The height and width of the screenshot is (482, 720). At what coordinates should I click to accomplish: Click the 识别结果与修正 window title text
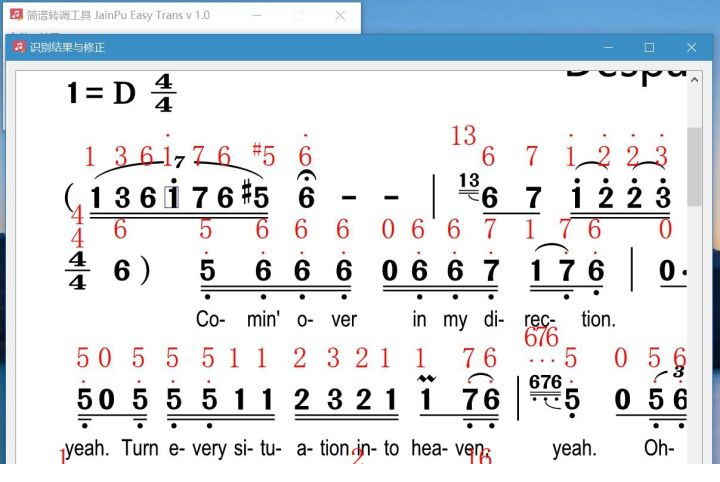coord(68,47)
